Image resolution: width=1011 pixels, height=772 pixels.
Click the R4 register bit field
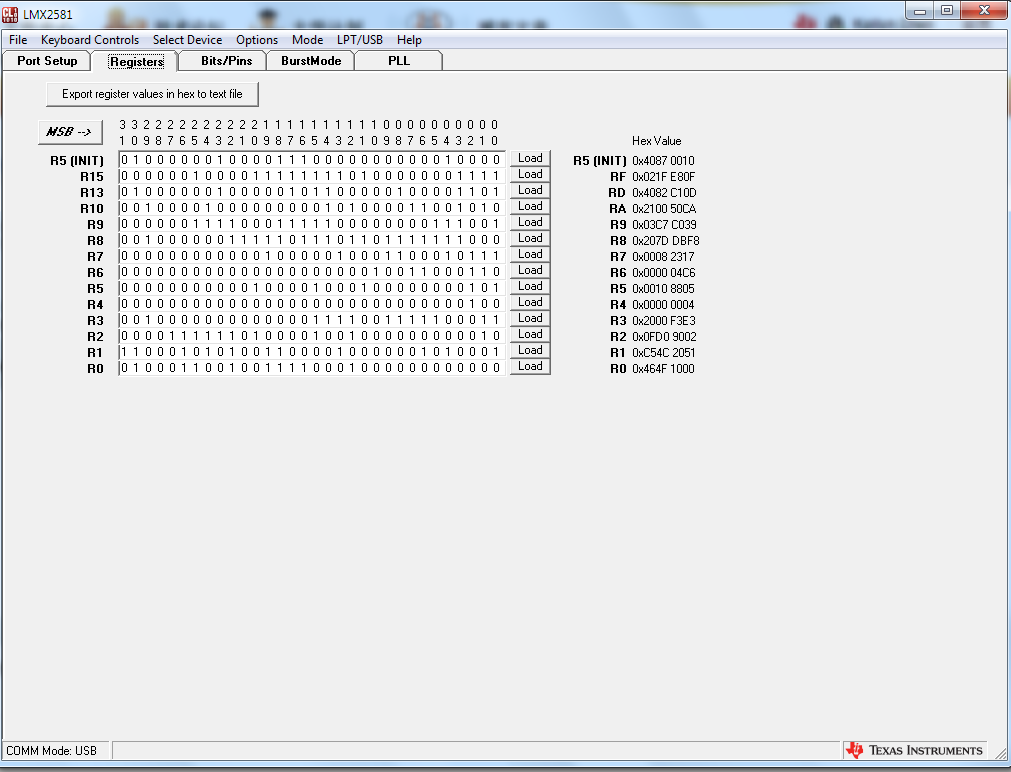coord(312,304)
